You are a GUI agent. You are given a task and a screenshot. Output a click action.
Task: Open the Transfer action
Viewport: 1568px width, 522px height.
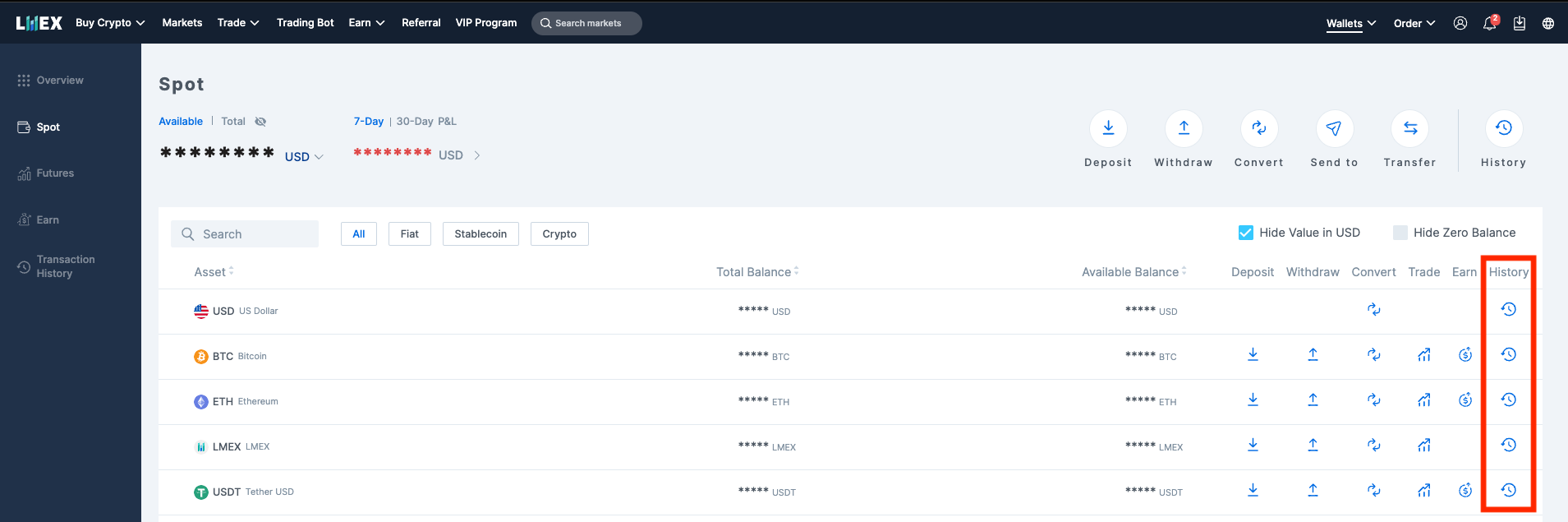[x=1410, y=128]
